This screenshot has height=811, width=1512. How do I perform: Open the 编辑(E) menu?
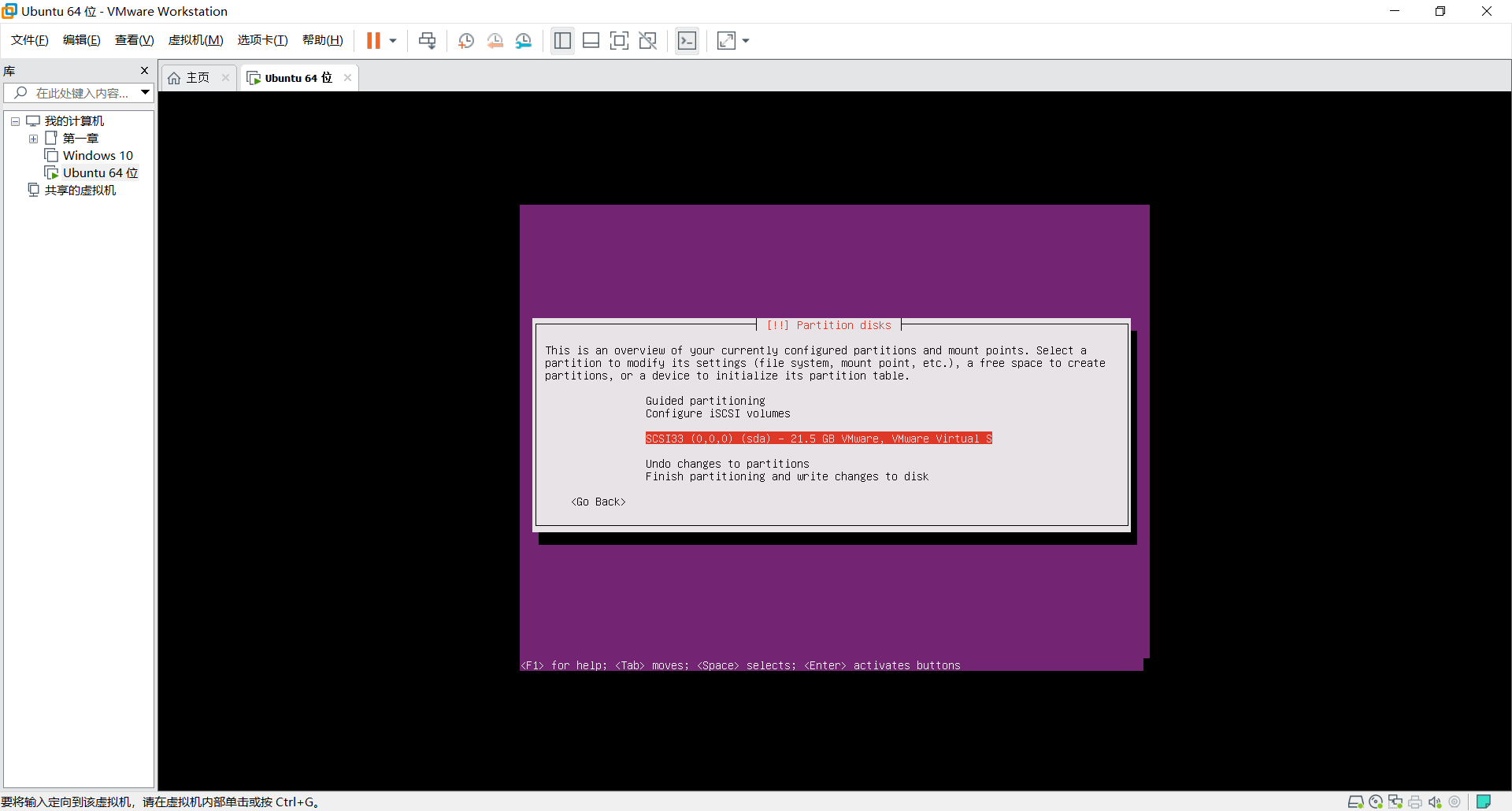coord(82,40)
